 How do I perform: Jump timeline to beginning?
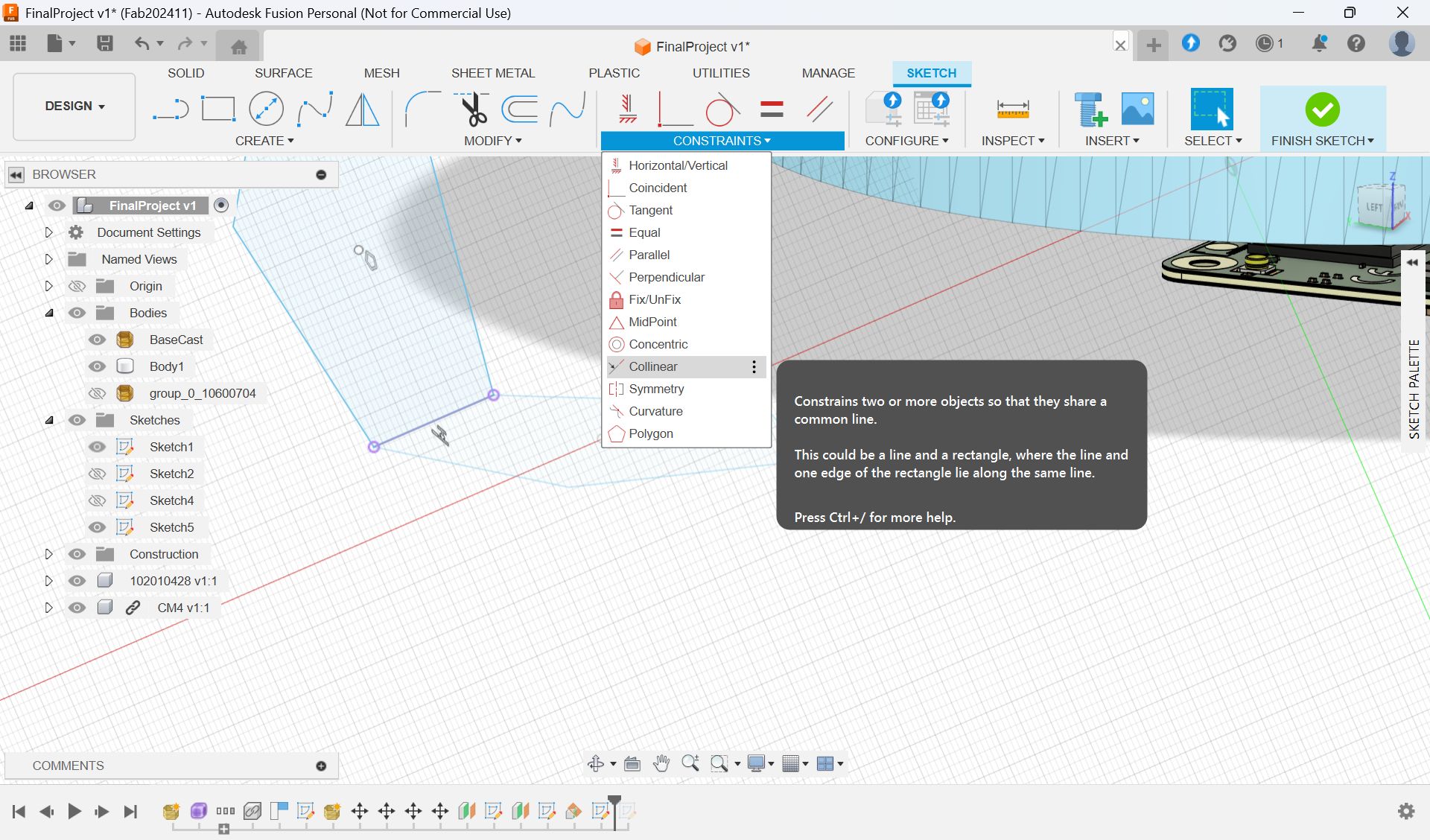click(19, 811)
